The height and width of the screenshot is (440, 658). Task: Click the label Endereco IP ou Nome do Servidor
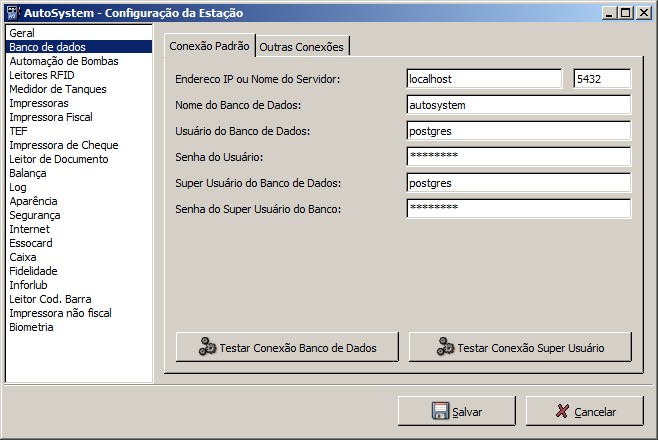click(x=258, y=79)
